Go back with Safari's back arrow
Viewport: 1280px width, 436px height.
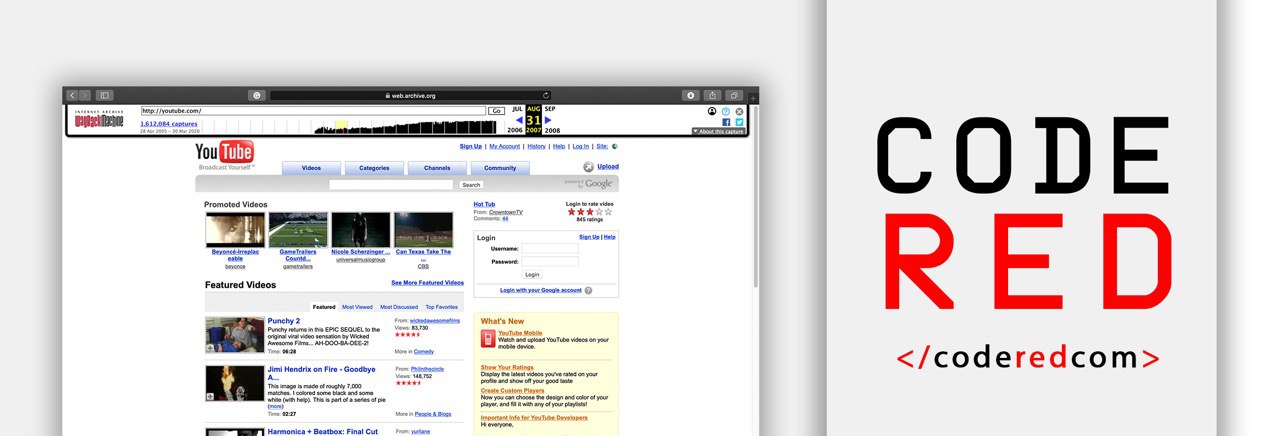coord(72,95)
